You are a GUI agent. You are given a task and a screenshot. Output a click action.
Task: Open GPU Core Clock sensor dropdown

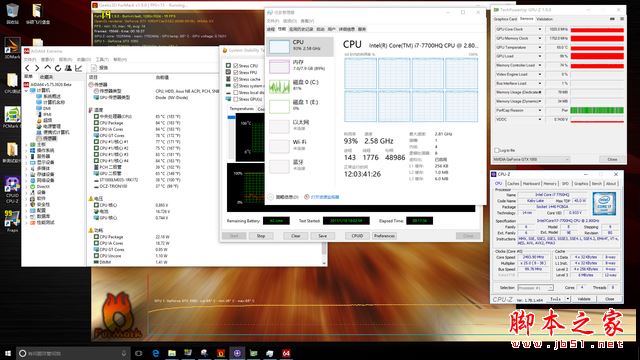pos(540,29)
